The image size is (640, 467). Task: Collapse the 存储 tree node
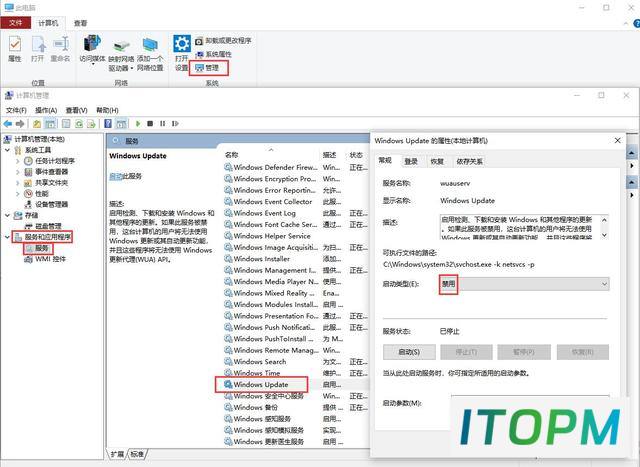pyautogui.click(x=7, y=215)
